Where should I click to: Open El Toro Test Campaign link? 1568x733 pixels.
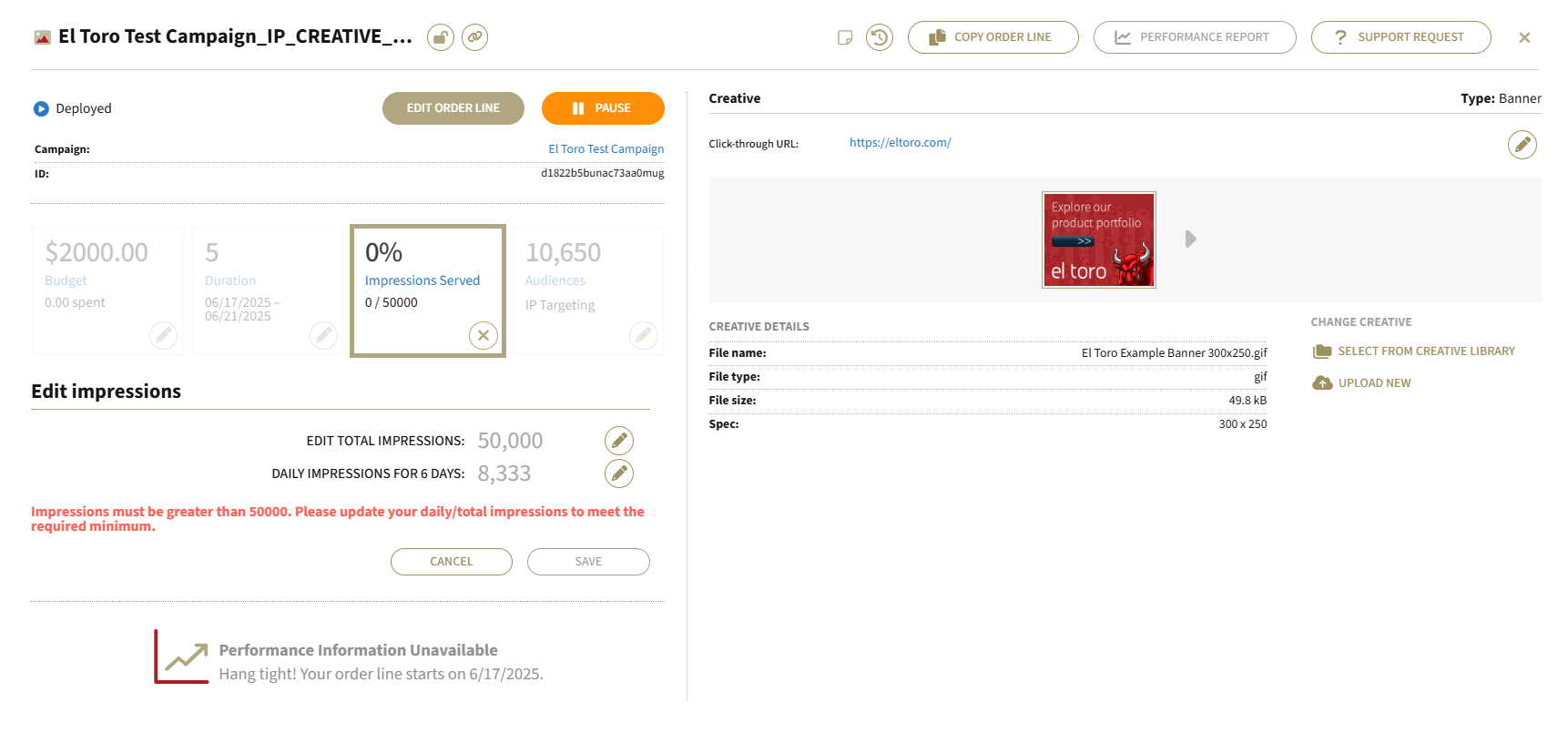pyautogui.click(x=606, y=149)
